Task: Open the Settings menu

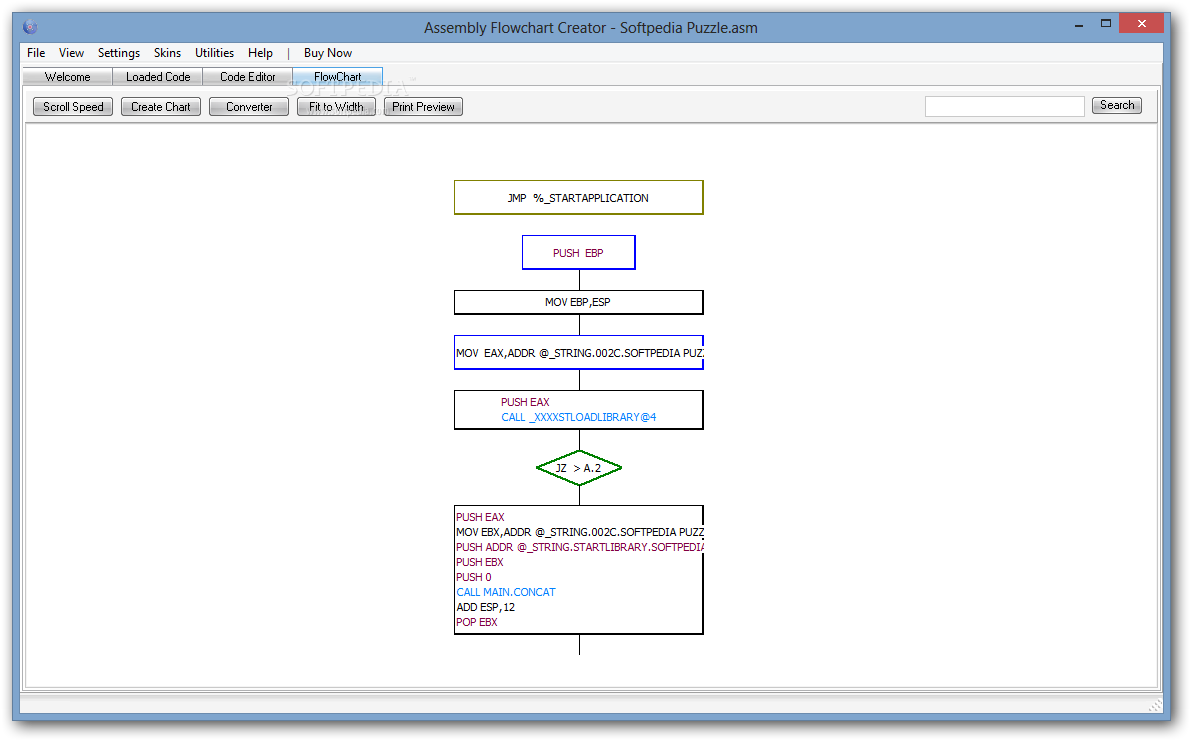Action: pyautogui.click(x=118, y=53)
